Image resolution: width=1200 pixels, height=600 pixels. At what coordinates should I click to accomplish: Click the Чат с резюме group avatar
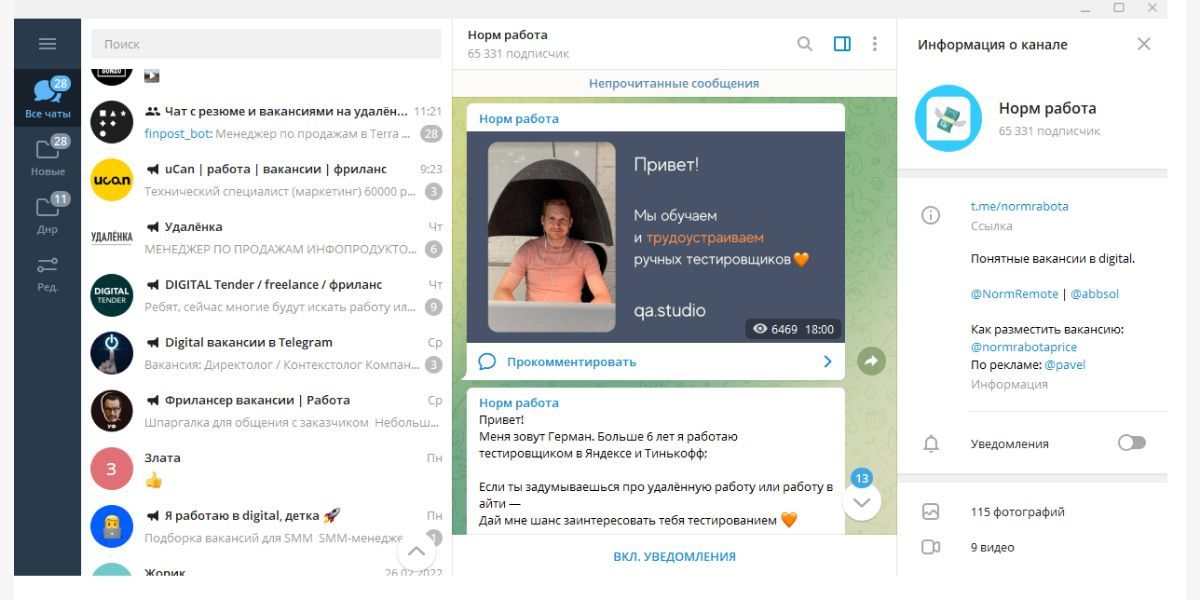click(x=112, y=122)
